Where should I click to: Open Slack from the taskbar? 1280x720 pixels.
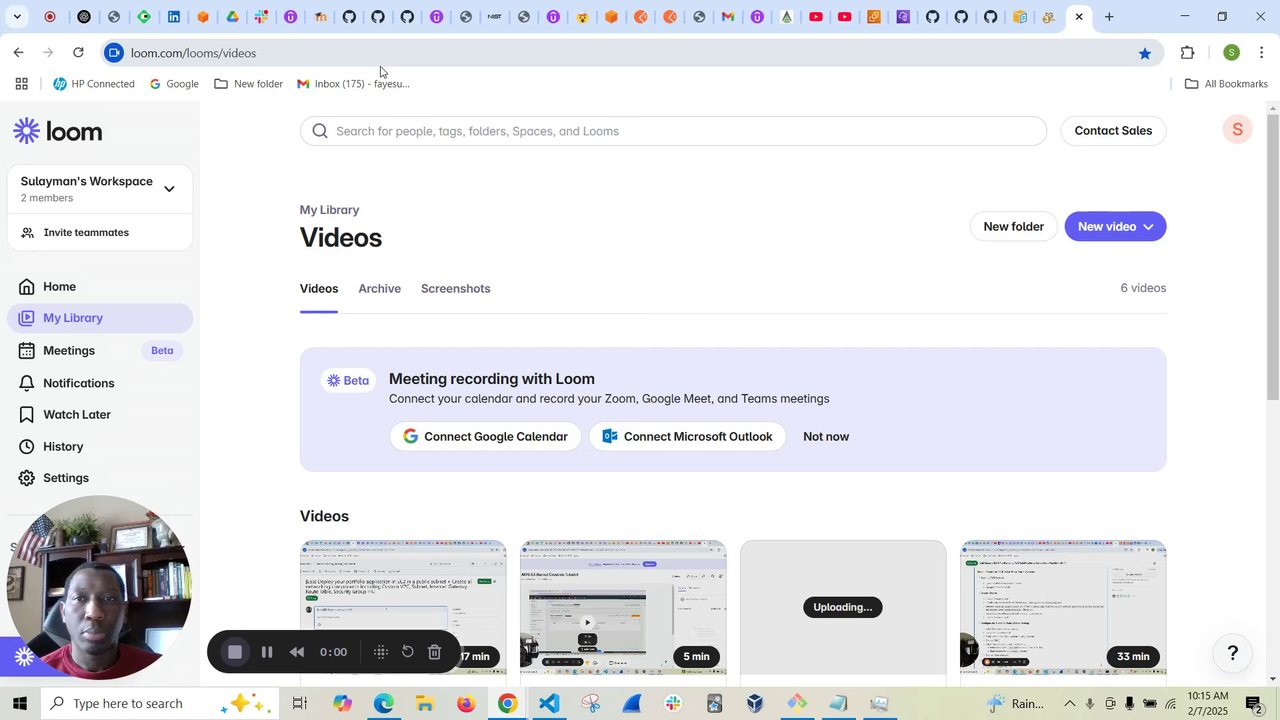click(x=672, y=704)
